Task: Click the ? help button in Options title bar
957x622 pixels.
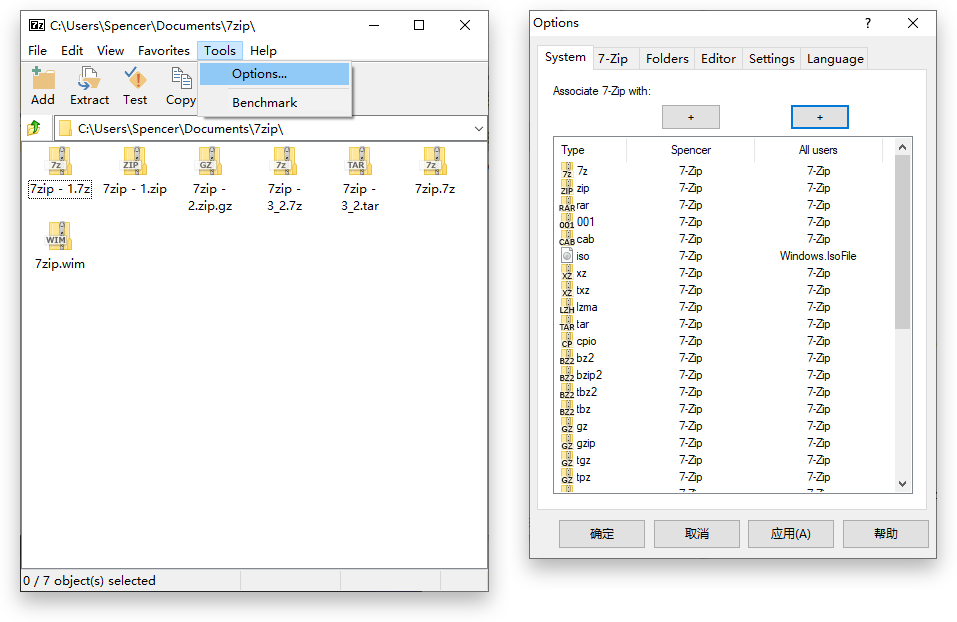Action: pos(868,23)
